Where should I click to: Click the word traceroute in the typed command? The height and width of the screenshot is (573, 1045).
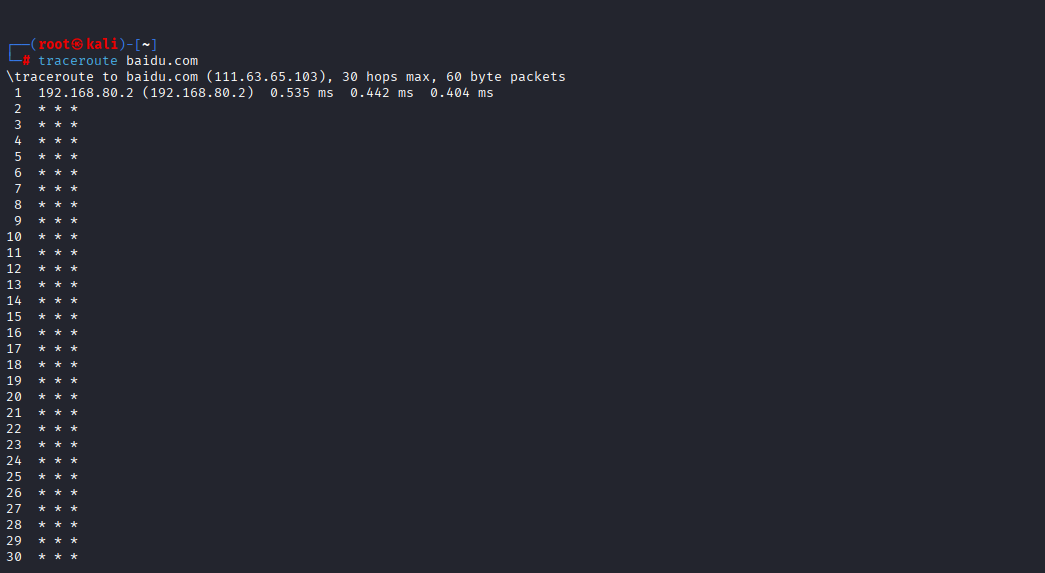(77, 61)
